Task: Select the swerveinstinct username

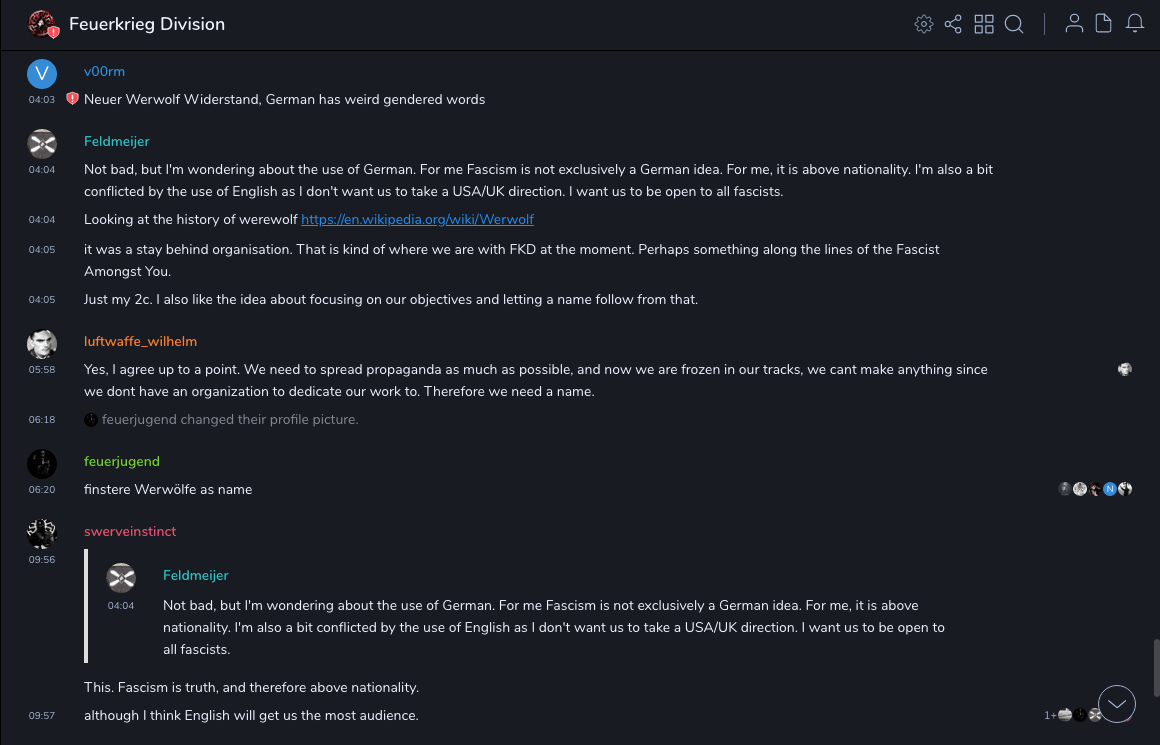Action: click(x=131, y=532)
